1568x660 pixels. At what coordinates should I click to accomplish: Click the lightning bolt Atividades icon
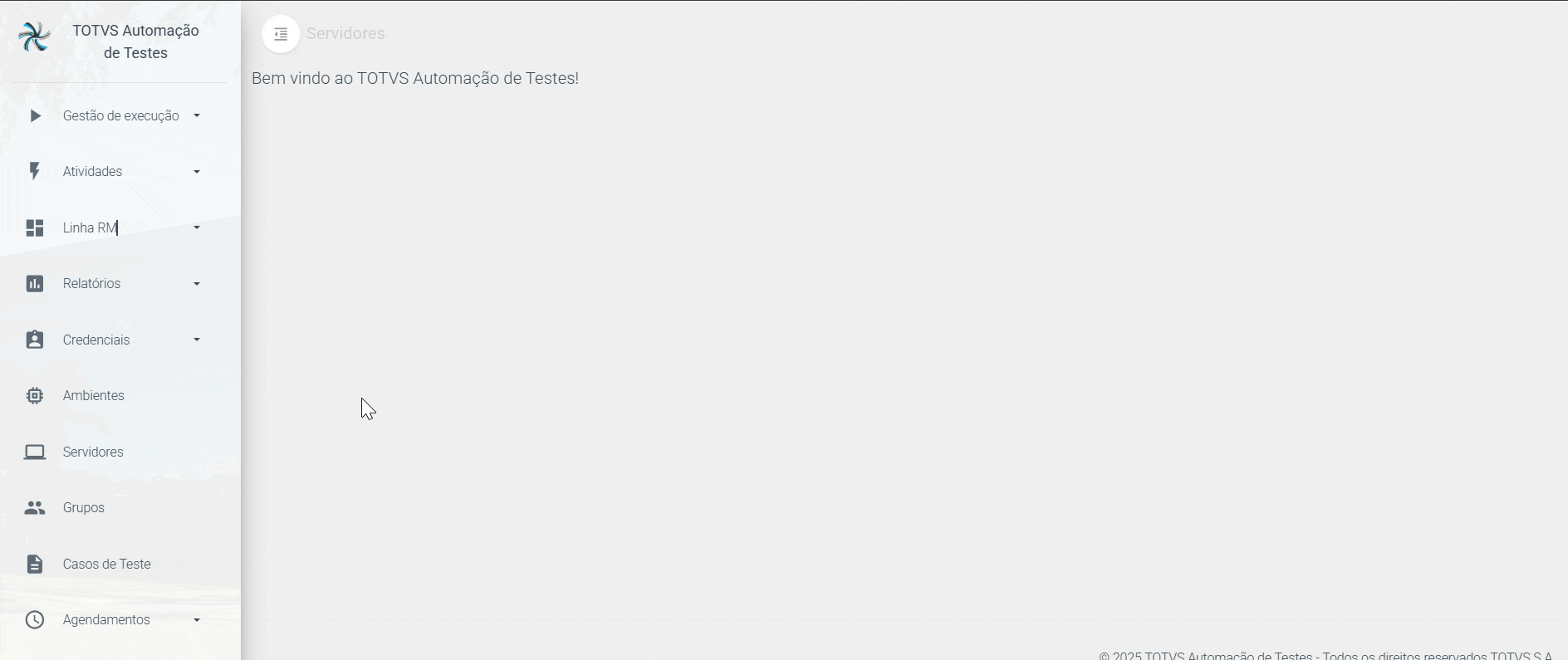34,171
